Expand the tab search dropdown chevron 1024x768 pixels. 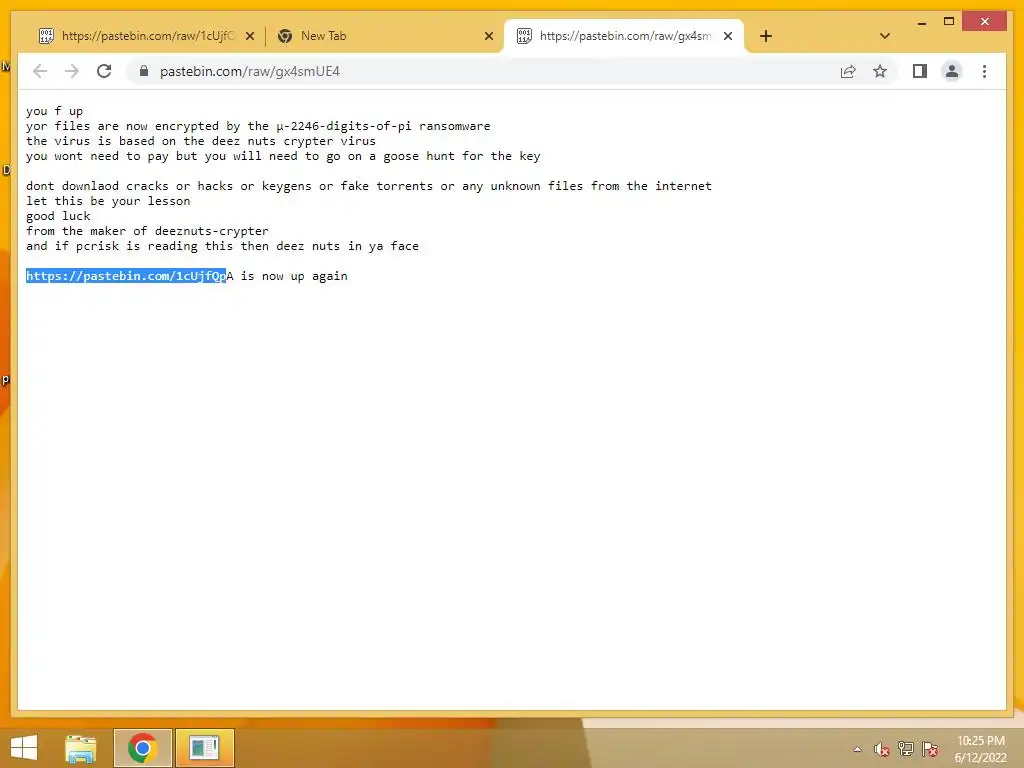pyautogui.click(x=885, y=36)
